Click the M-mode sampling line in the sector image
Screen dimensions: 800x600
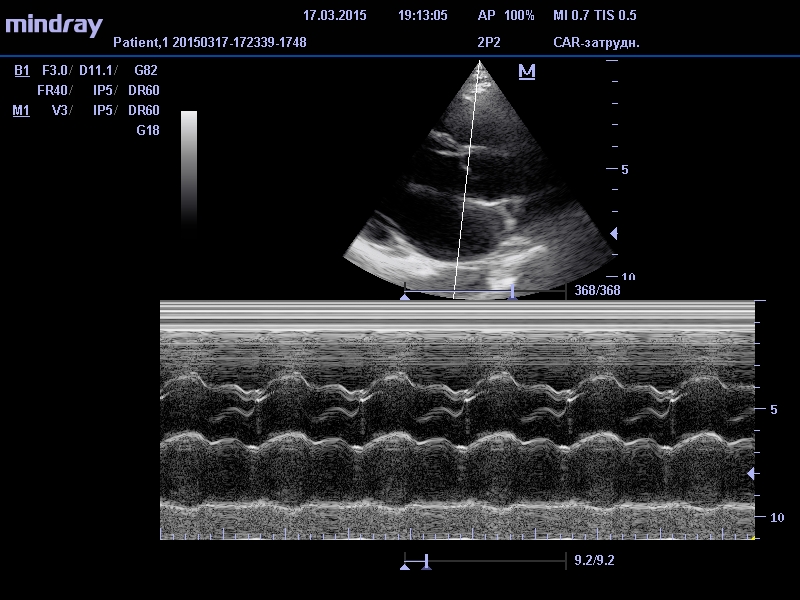pyautogui.click(x=466, y=180)
